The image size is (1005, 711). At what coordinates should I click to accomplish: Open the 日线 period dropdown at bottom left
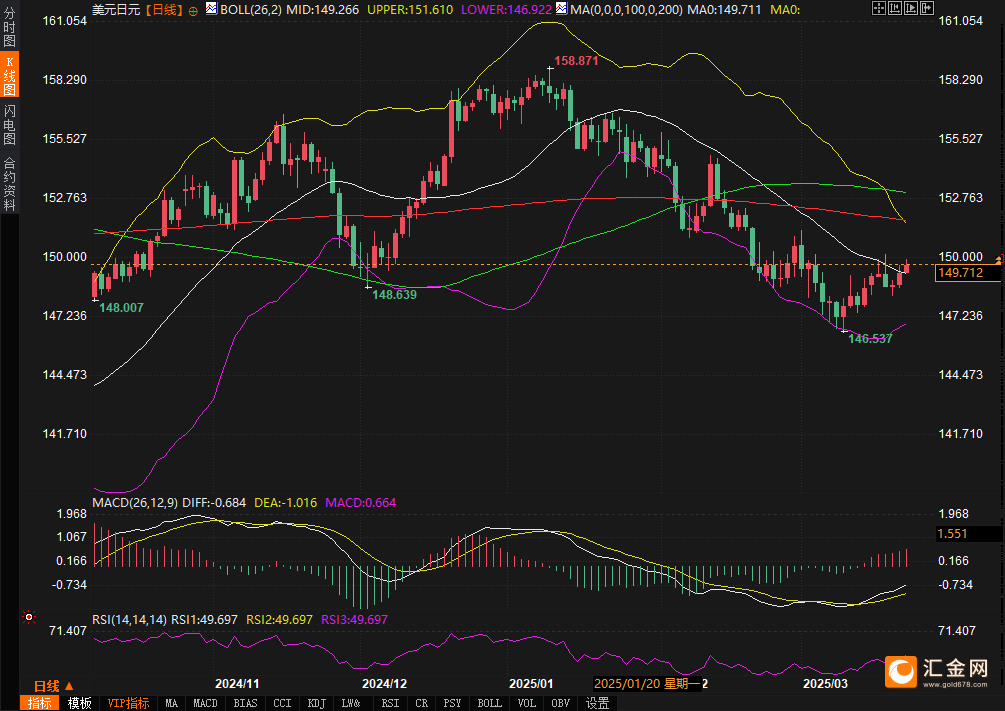(x=54, y=686)
